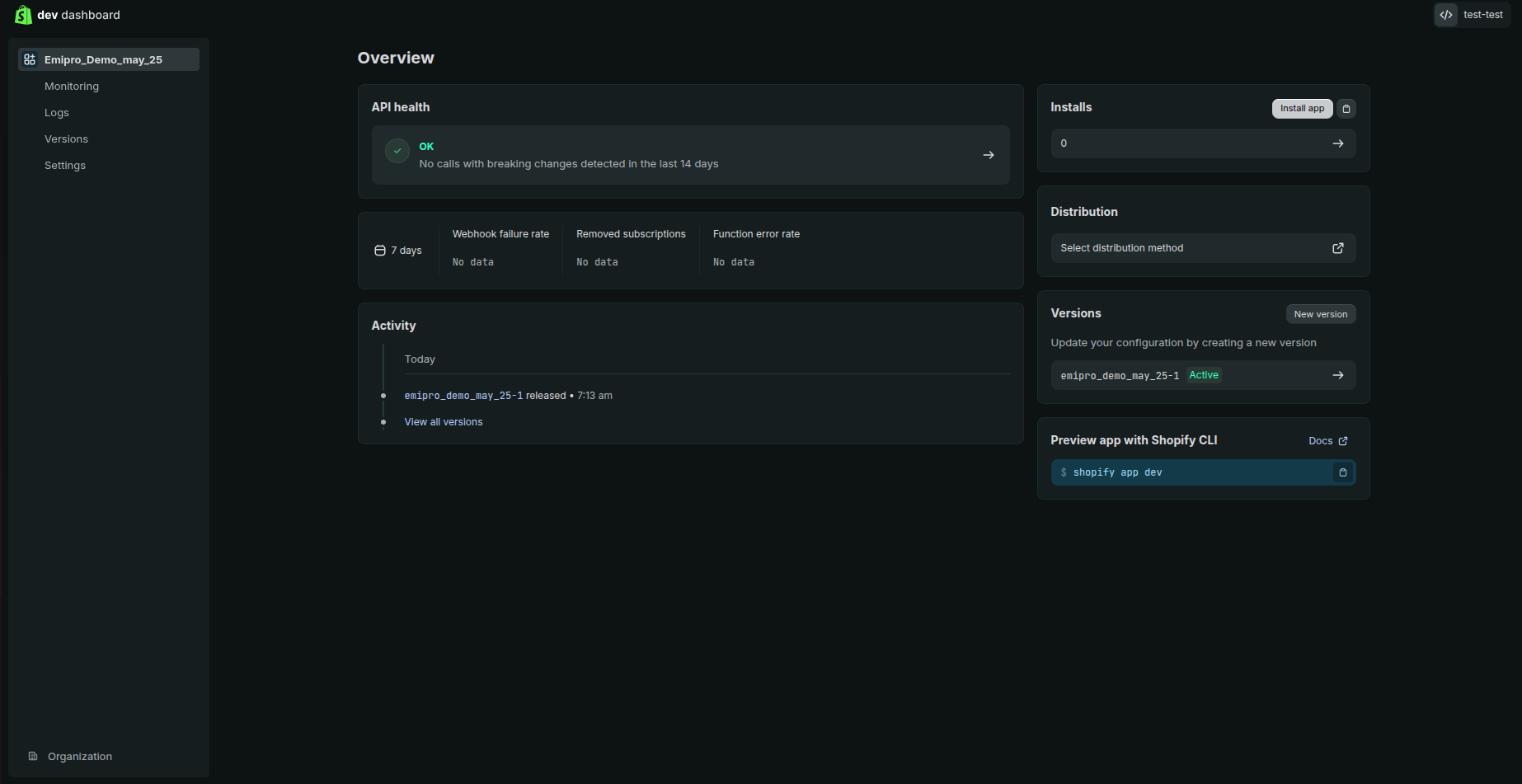Click the Organization building icon

pyautogui.click(x=33, y=756)
